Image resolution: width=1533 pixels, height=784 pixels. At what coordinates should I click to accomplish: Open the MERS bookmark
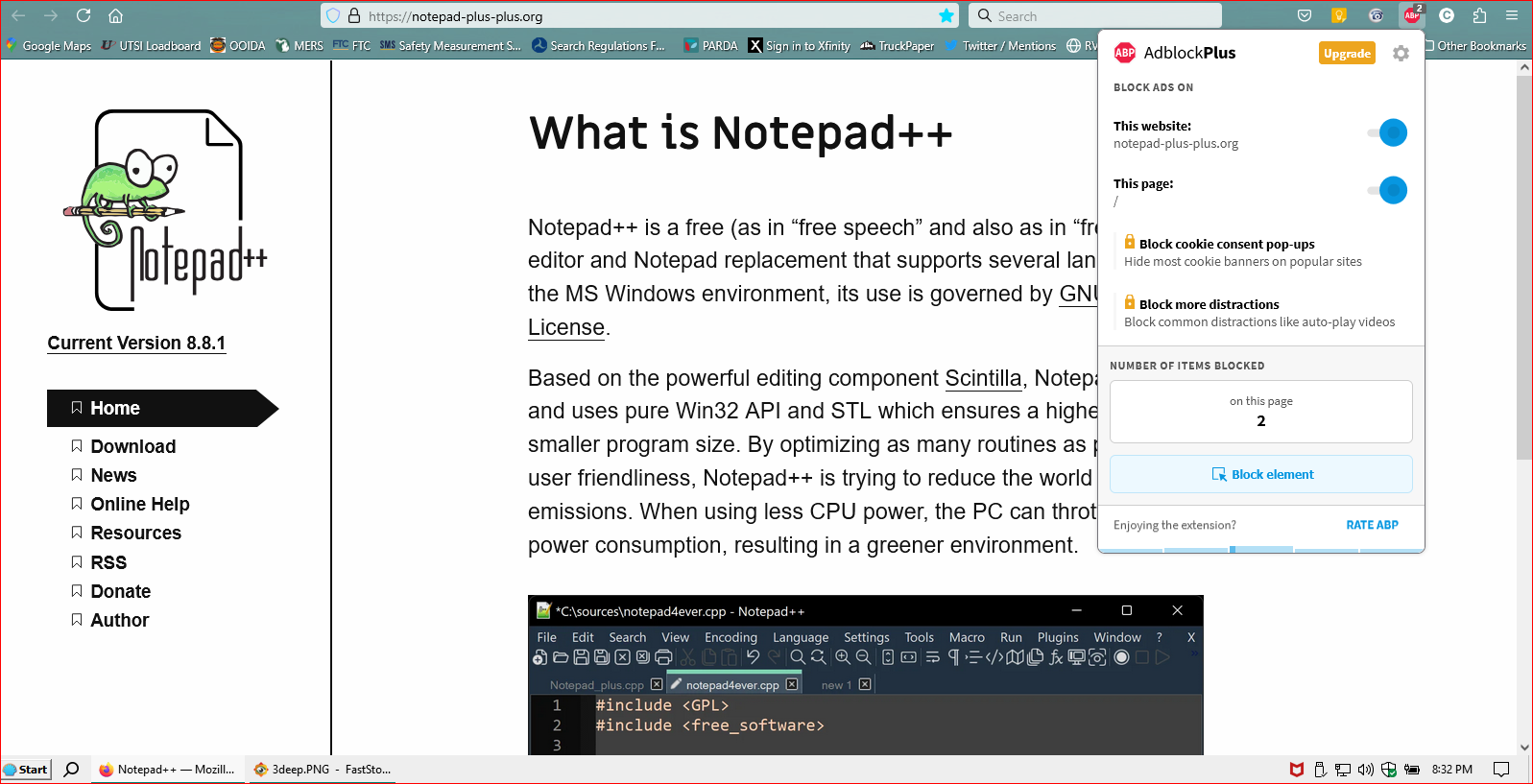point(299,45)
